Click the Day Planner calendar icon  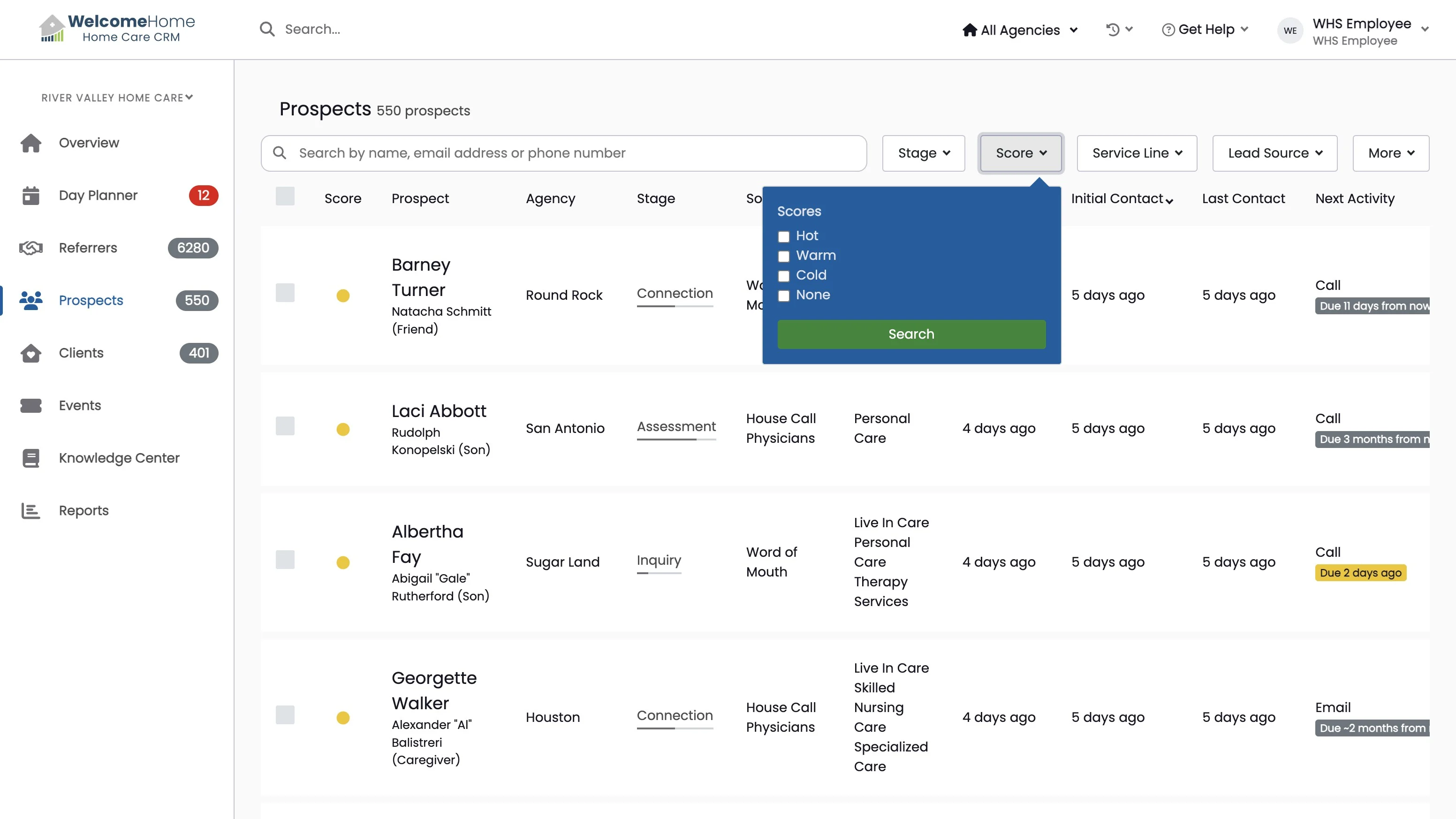[x=30, y=196]
